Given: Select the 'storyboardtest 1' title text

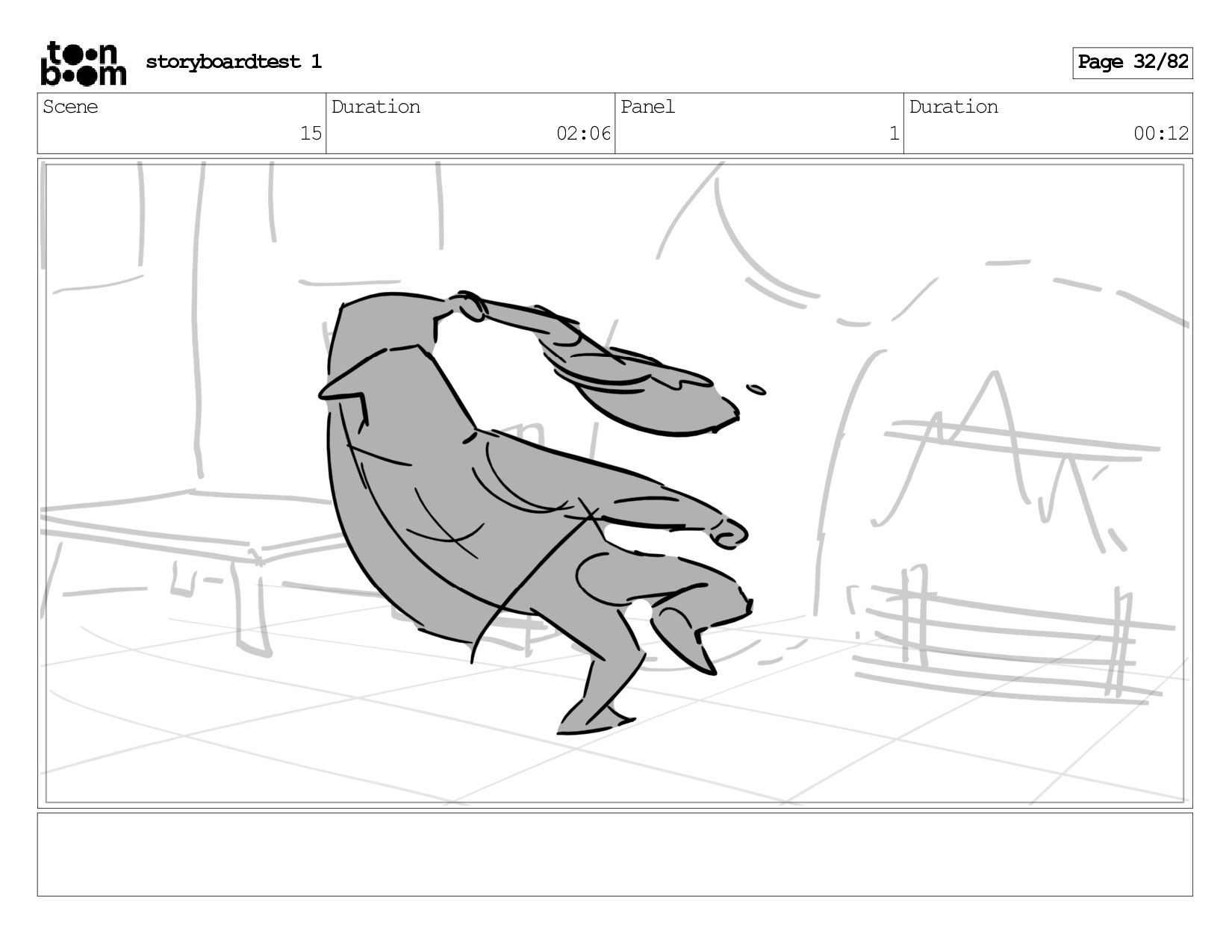Looking at the screenshot, I should click(234, 62).
